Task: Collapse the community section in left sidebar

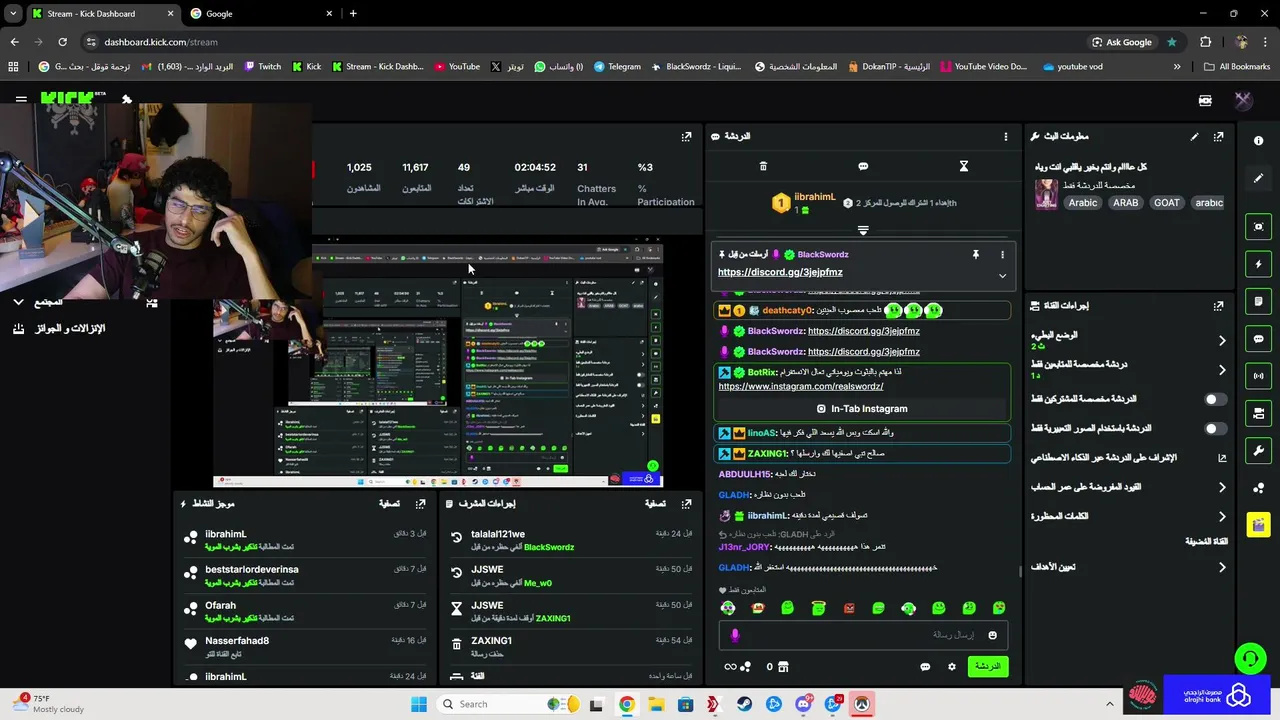Action: point(18,302)
